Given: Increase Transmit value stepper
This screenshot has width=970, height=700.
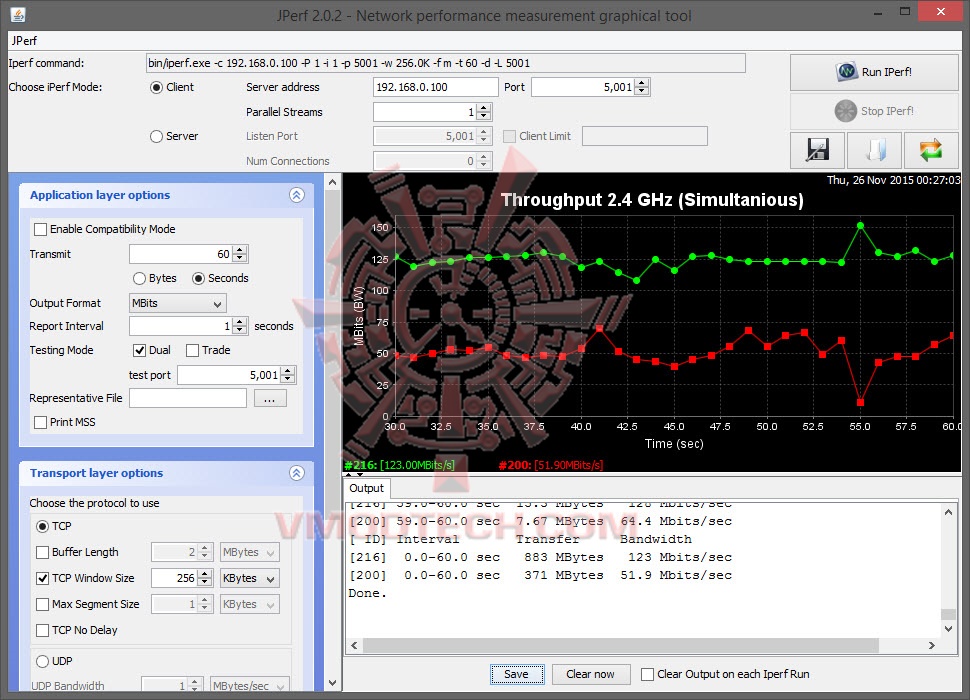Looking at the screenshot, I should coord(241,250).
